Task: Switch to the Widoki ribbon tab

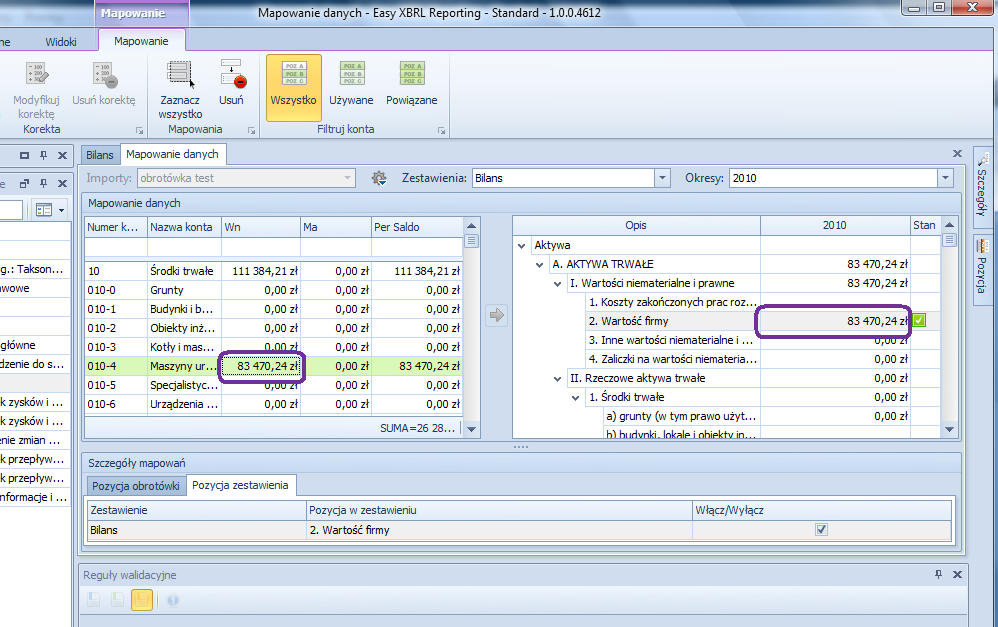Action: coord(61,42)
